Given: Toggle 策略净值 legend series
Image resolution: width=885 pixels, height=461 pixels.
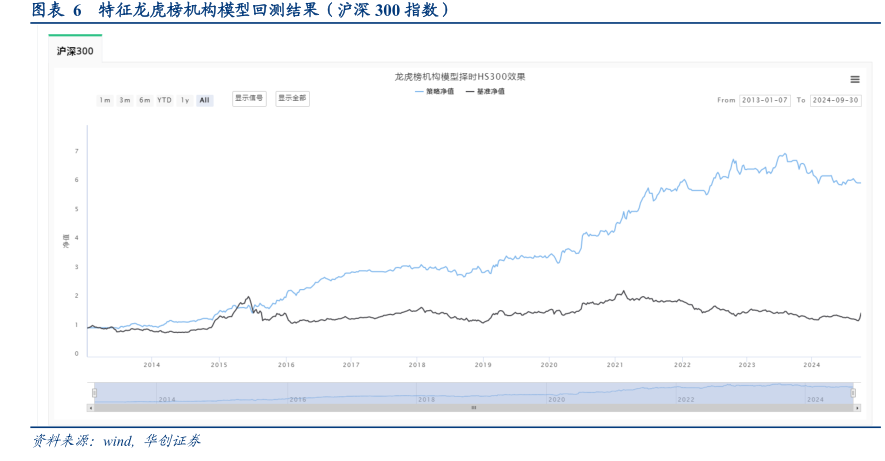Looking at the screenshot, I should (x=434, y=91).
